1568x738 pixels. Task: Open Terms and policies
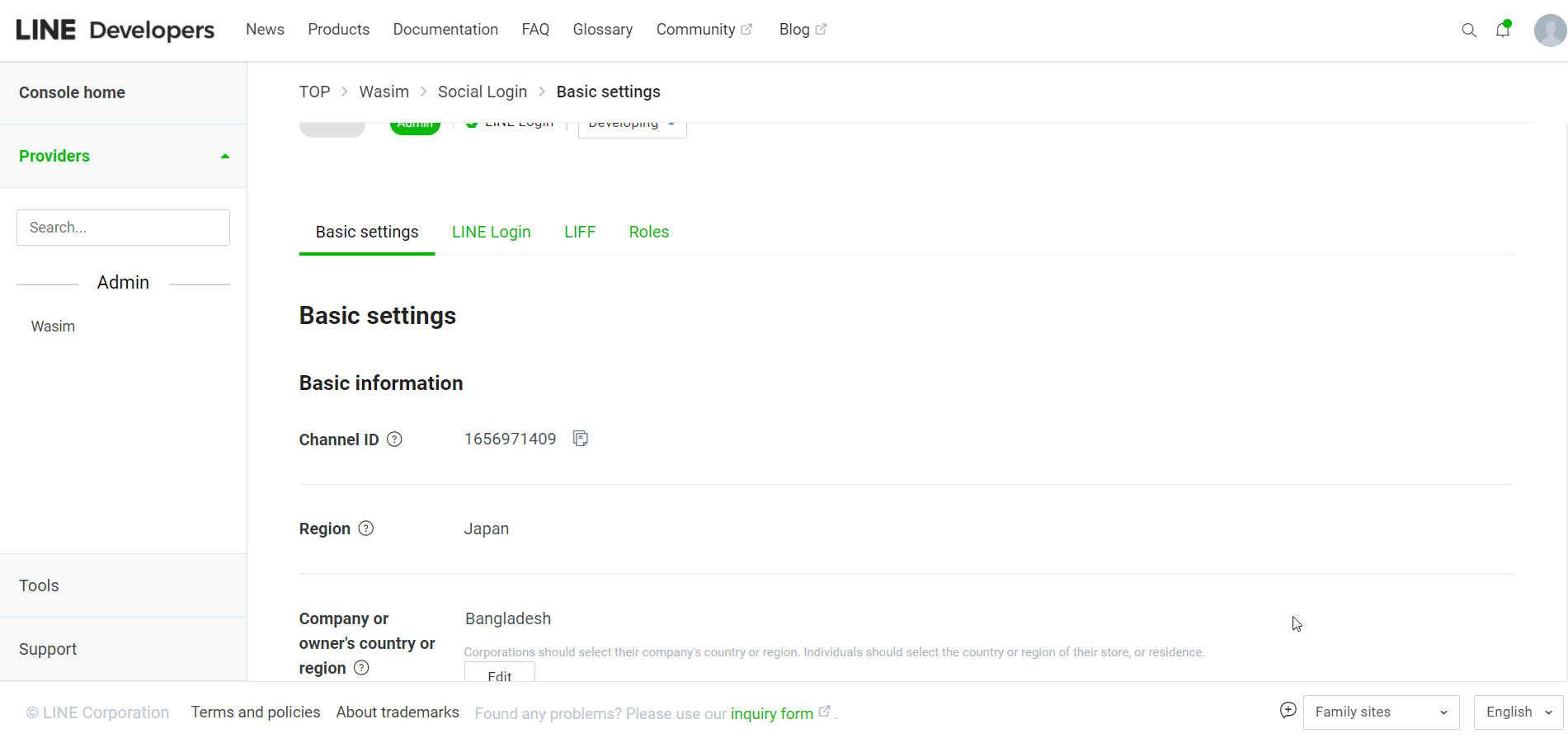tap(256, 712)
